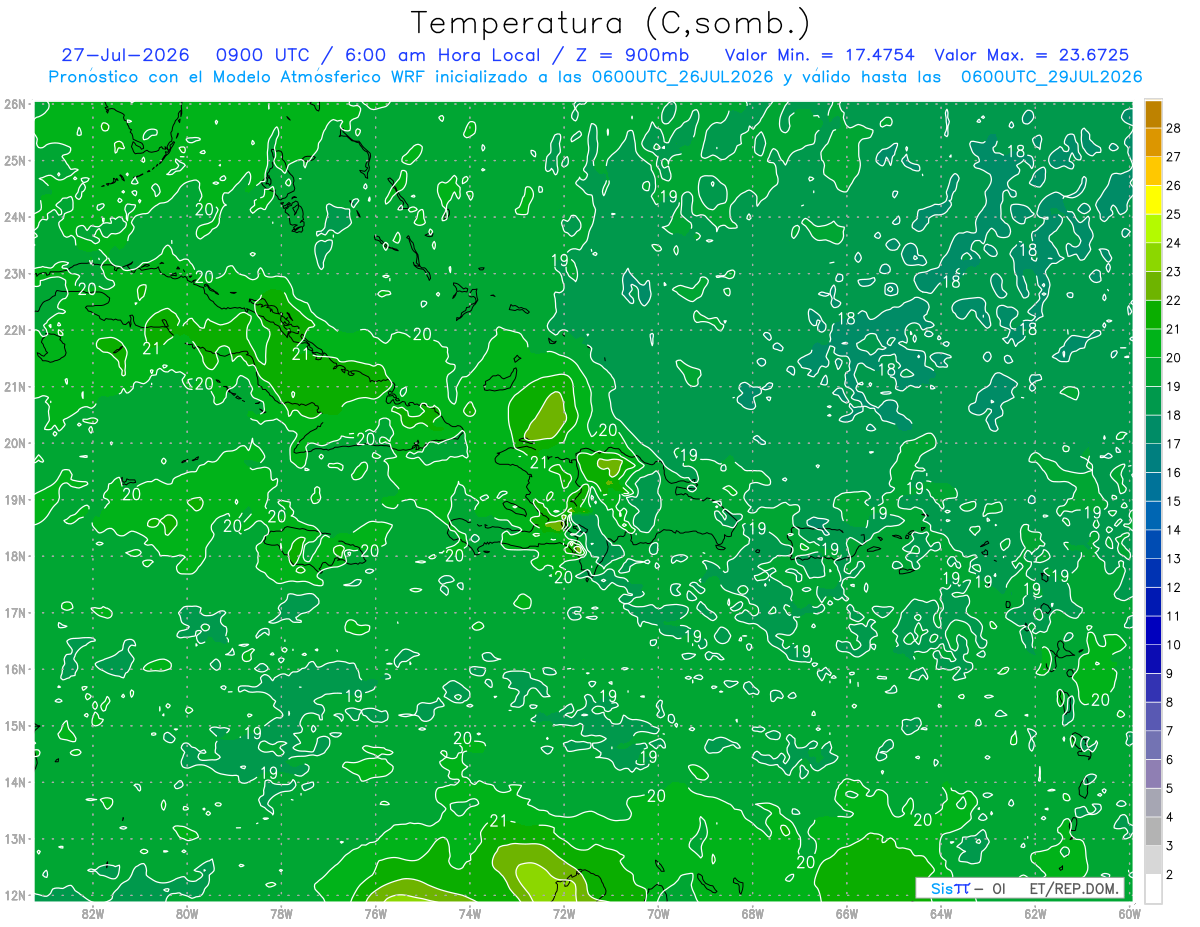The width and height of the screenshot is (1200, 927).
Task: Click the longitude label "68W"
Action: pyautogui.click(x=752, y=913)
